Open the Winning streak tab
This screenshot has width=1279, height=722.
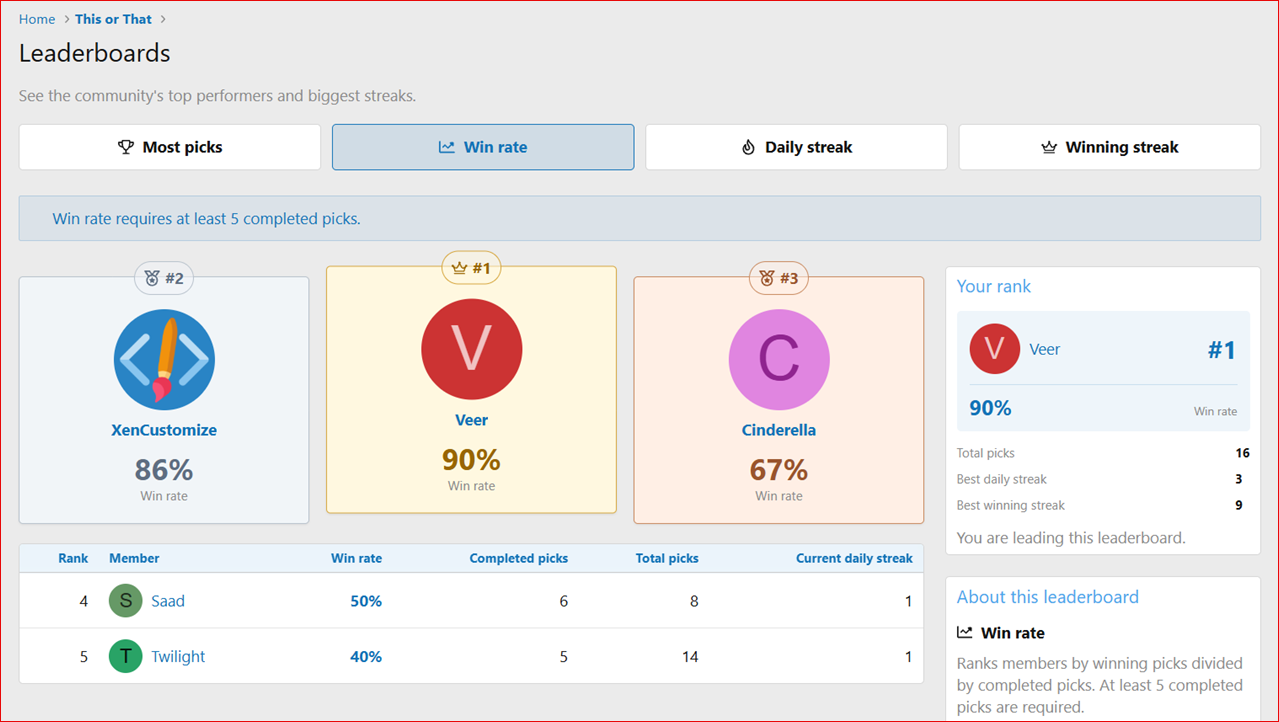(x=1110, y=147)
